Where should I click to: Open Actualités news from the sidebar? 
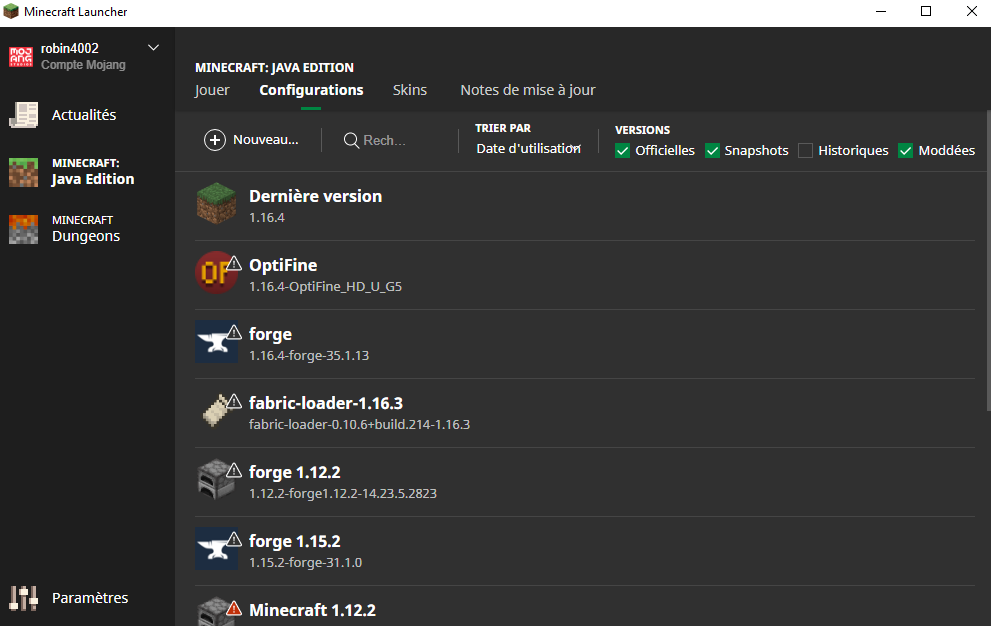coord(84,115)
